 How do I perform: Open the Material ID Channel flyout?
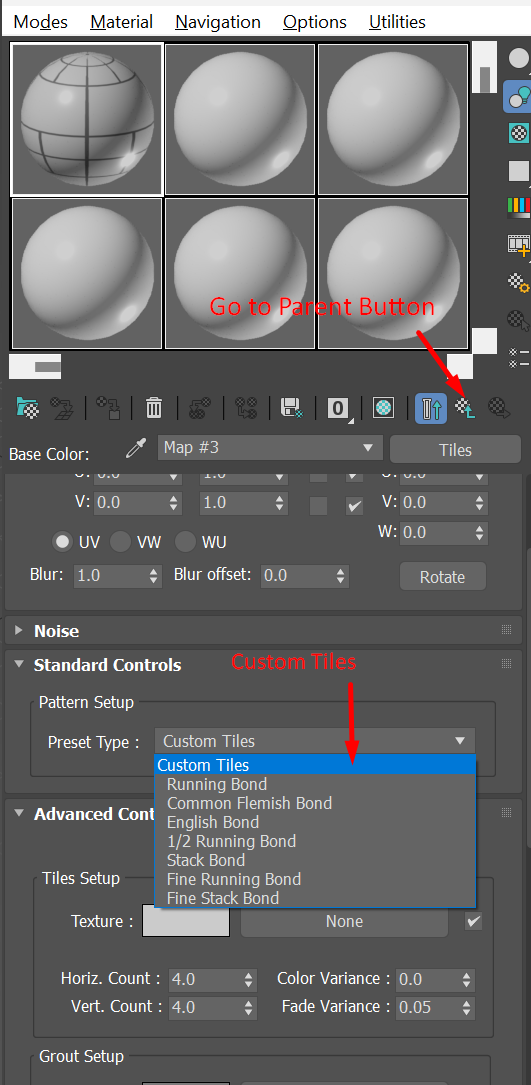pyautogui.click(x=338, y=408)
